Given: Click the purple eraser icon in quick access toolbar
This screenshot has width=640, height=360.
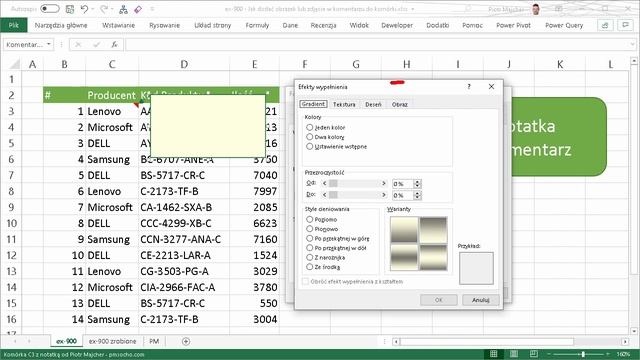Looking at the screenshot, I should coord(138,9).
